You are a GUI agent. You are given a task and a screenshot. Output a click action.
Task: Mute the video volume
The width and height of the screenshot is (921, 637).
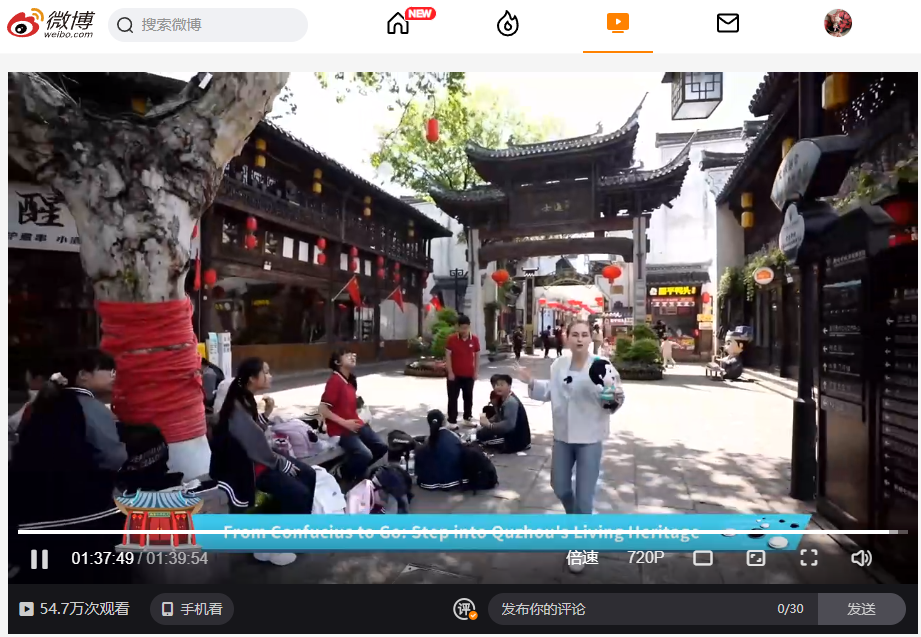[x=861, y=558]
